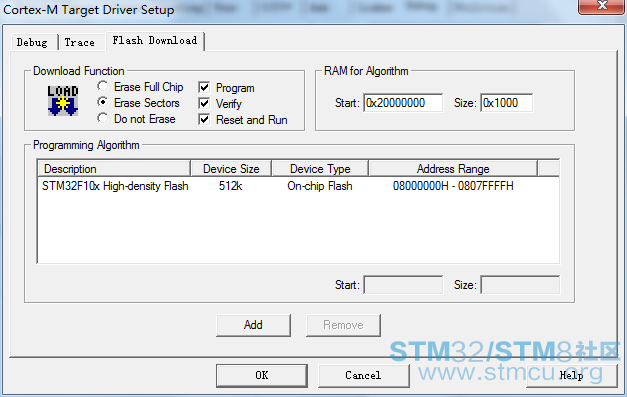
Task: Edit RAM for Algorithm Size field
Action: pos(507,103)
